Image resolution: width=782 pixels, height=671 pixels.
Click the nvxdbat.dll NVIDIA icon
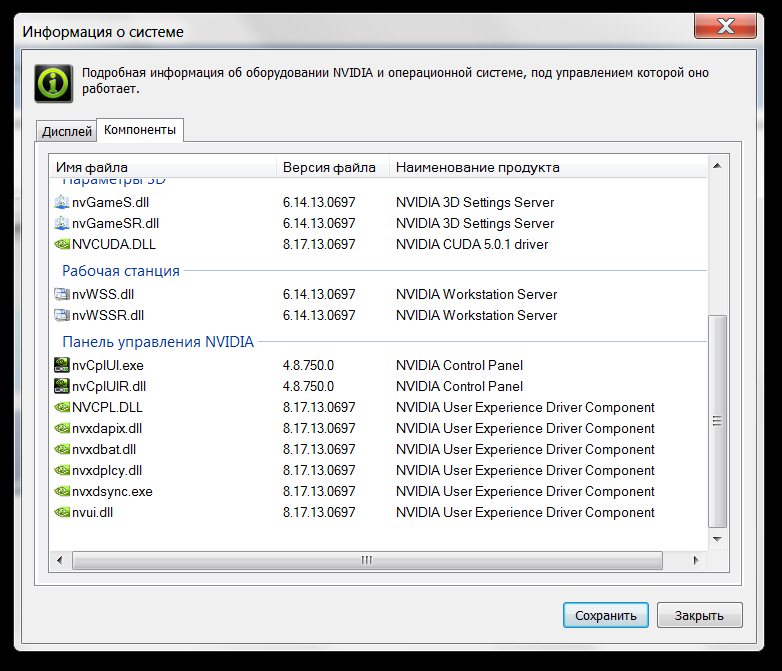click(x=61, y=449)
